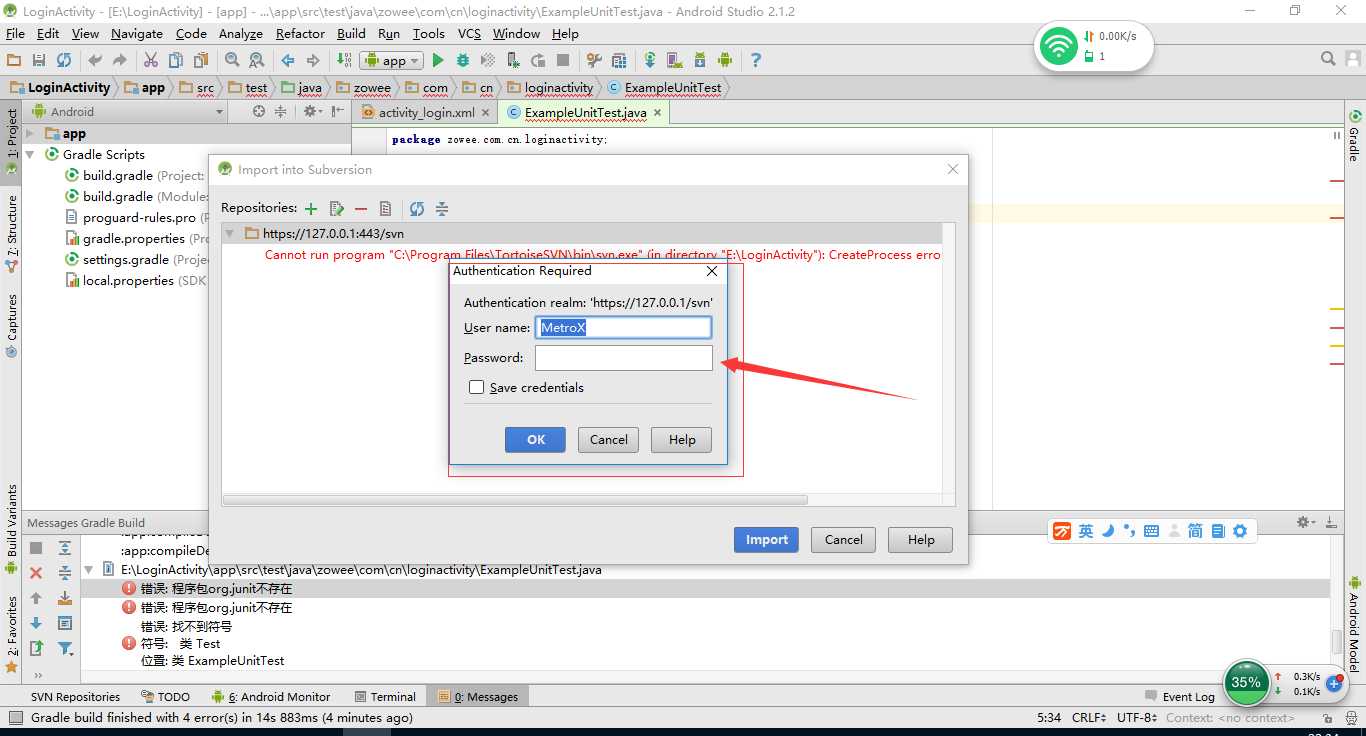The height and width of the screenshot is (736, 1366).
Task: Open the app run configuration dropdown
Action: (x=391, y=60)
